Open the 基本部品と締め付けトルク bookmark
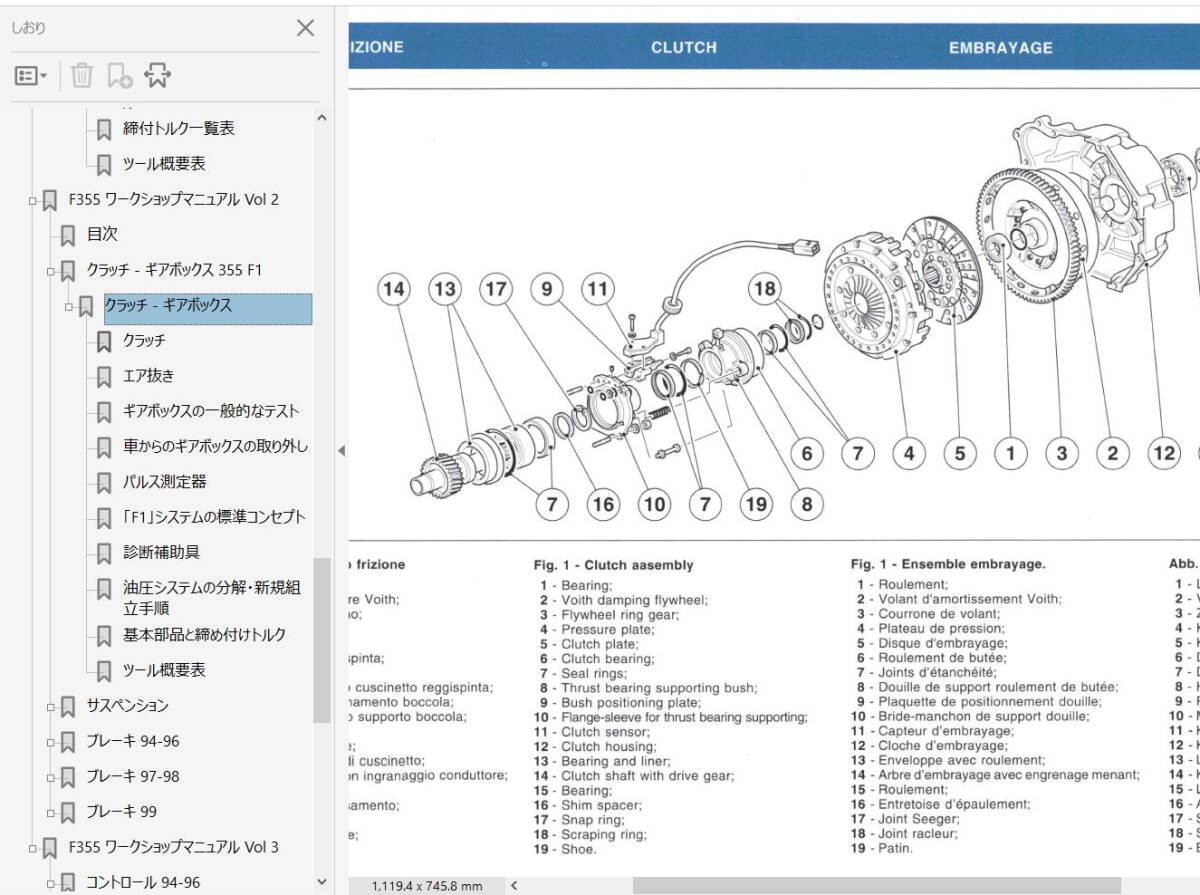 point(204,635)
